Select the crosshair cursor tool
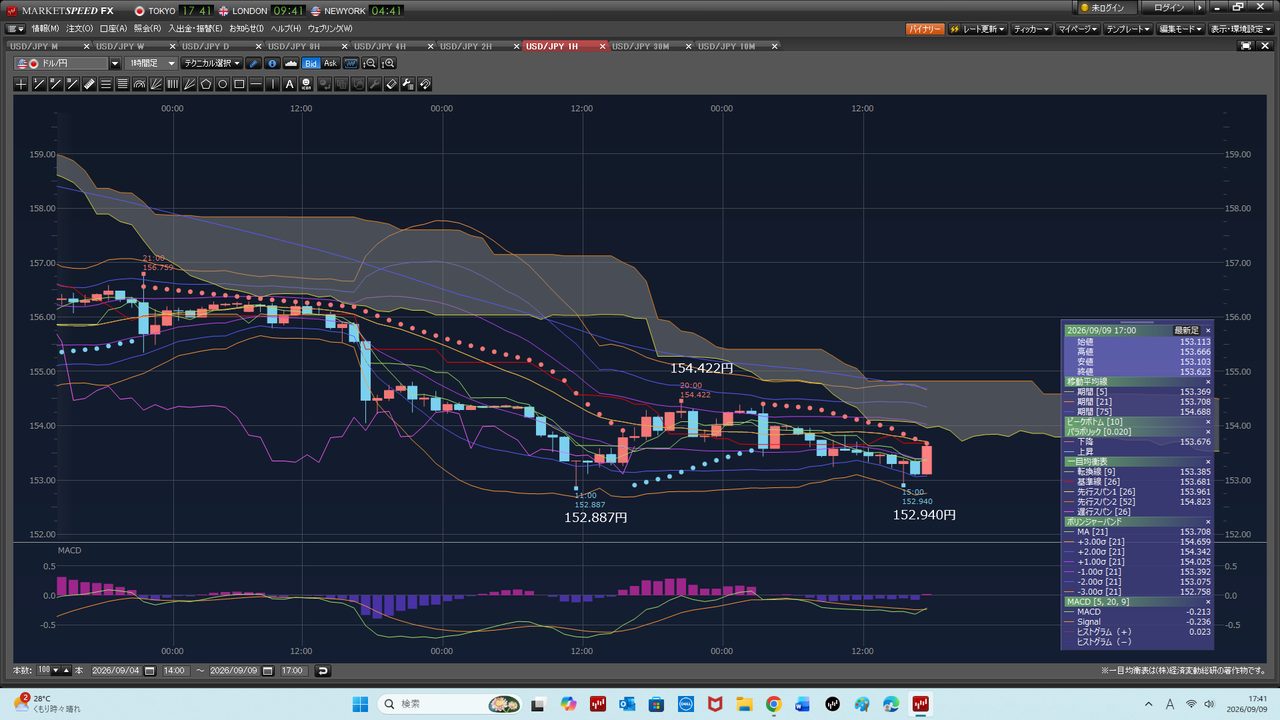 pyautogui.click(x=21, y=84)
